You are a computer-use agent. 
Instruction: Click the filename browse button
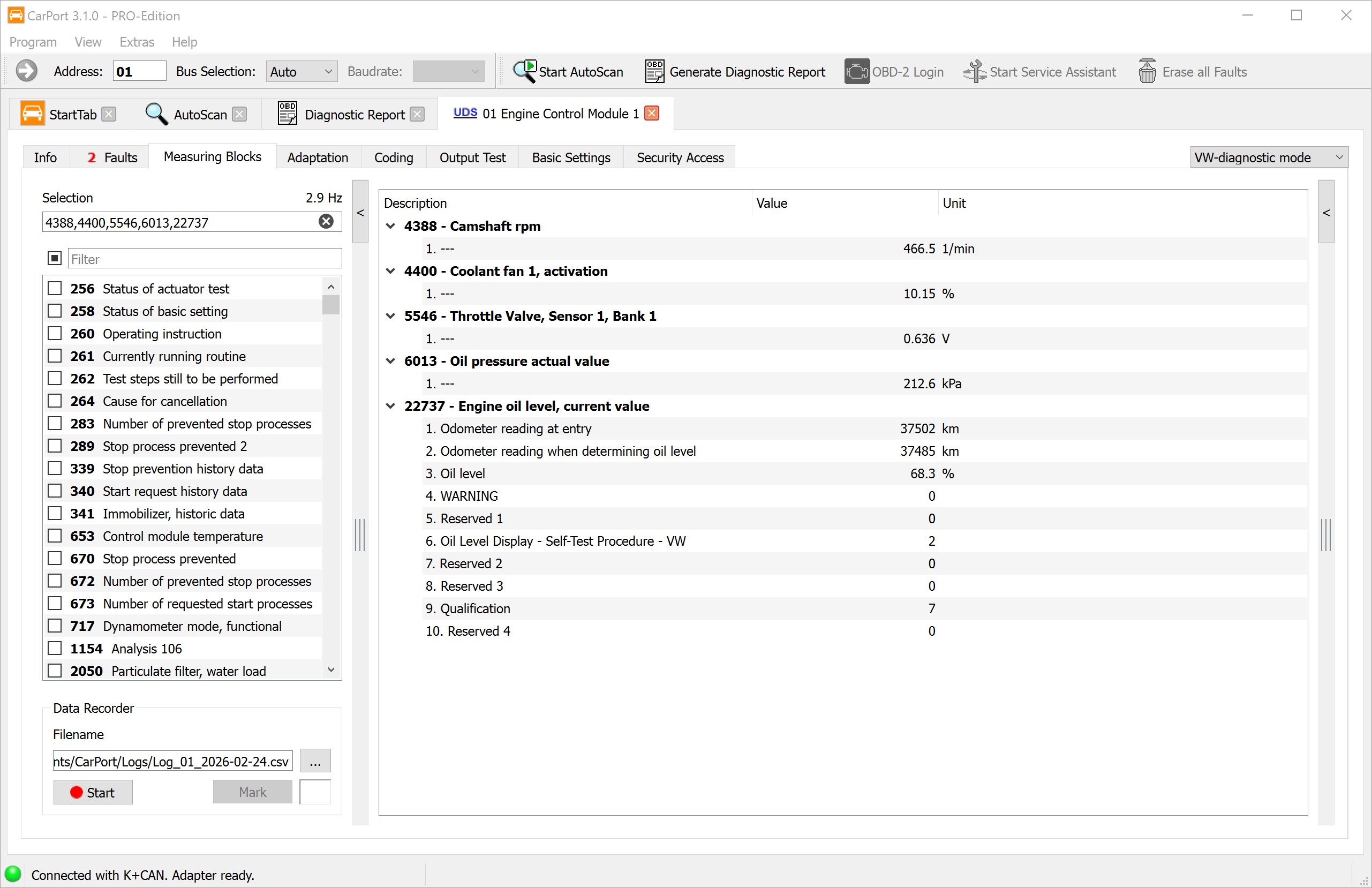[315, 761]
